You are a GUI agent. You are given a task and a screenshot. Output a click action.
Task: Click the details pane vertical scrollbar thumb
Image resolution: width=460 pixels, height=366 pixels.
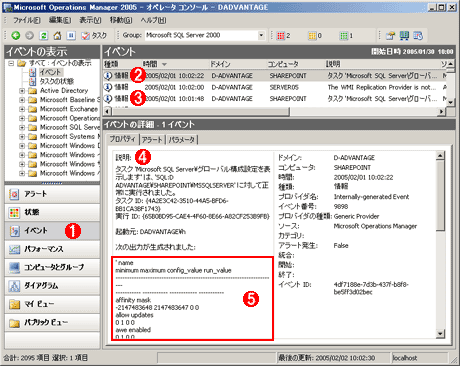[x=440, y=195]
